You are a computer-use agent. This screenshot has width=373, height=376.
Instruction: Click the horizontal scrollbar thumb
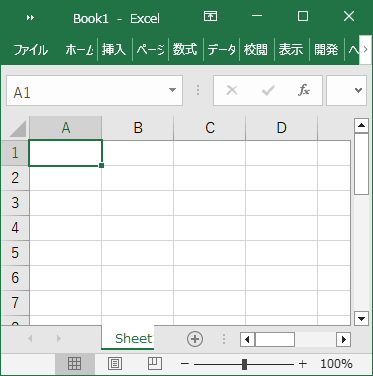(275, 340)
